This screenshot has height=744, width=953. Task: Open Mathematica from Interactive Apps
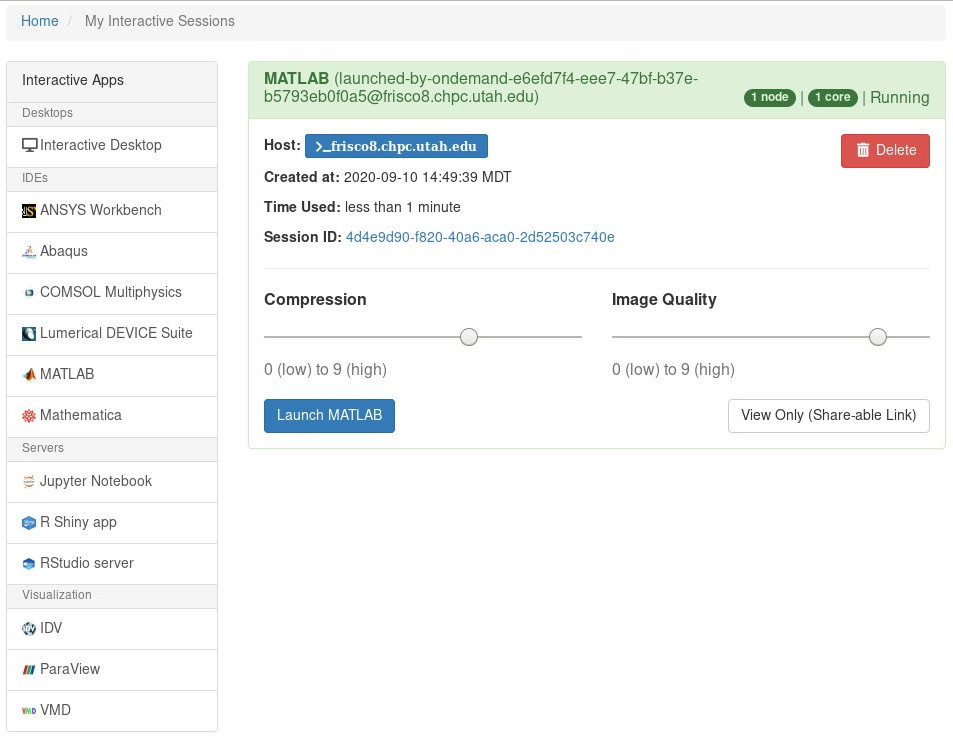112,417
